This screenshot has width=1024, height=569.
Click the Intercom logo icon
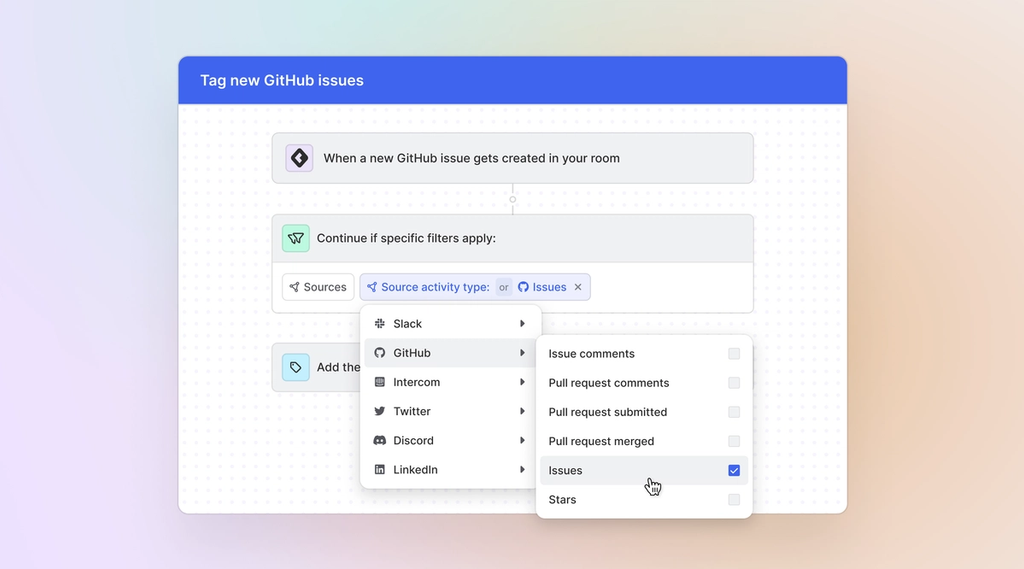click(x=379, y=382)
